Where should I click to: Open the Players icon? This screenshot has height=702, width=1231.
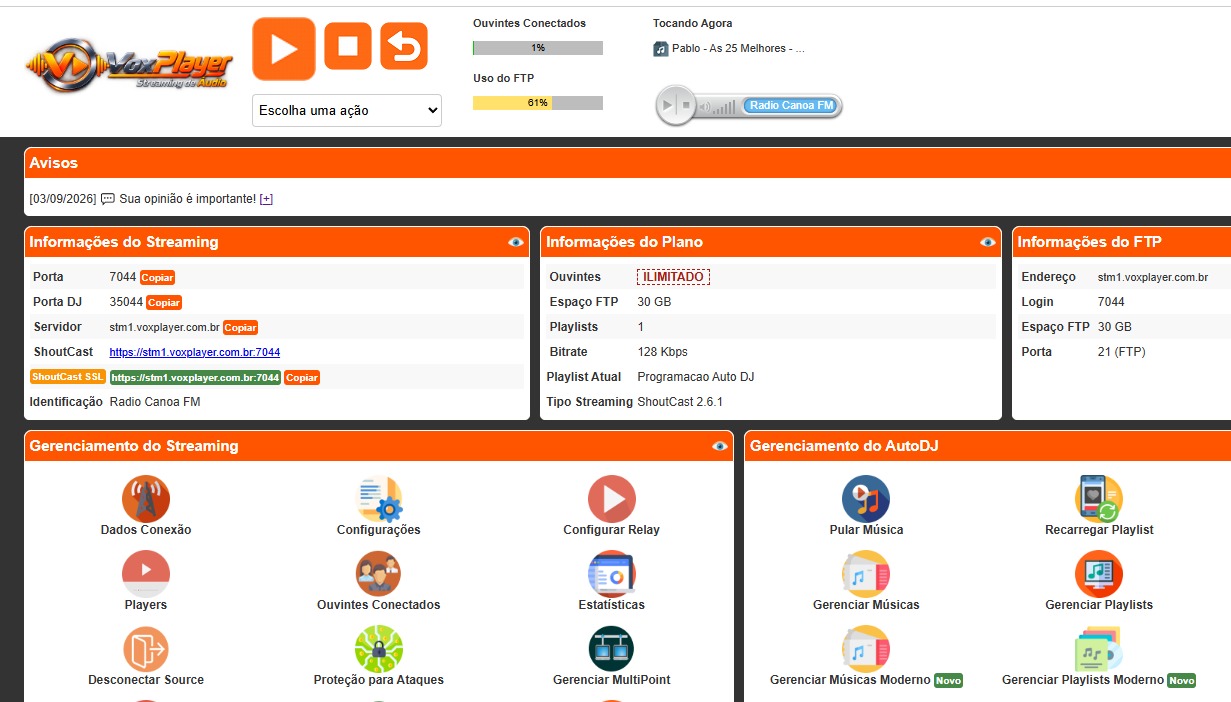coord(146,573)
